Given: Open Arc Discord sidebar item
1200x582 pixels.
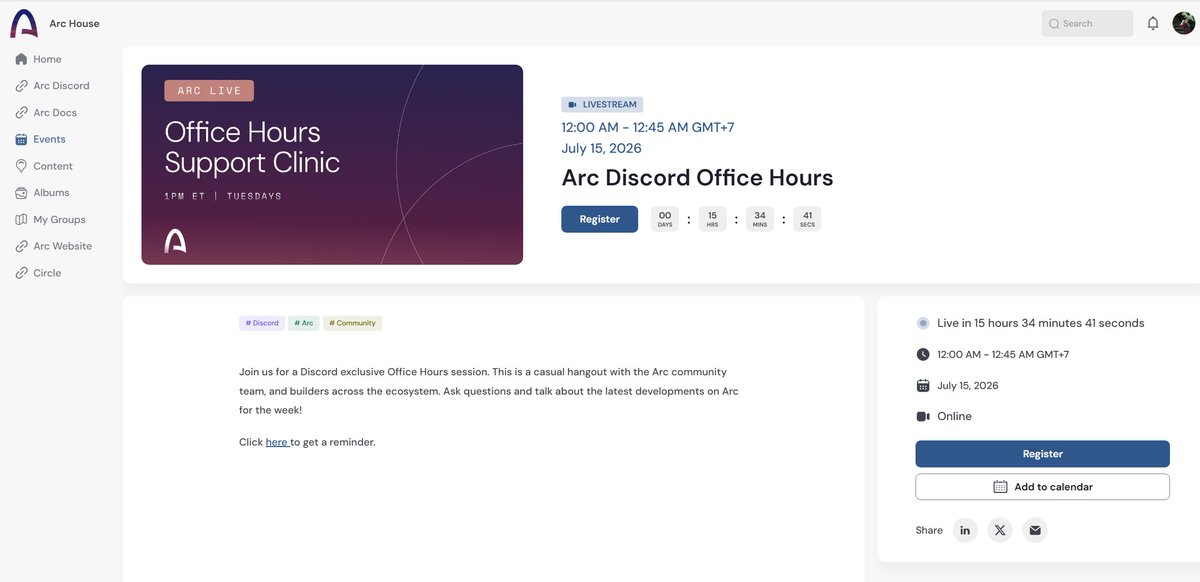Looking at the screenshot, I should (61, 86).
